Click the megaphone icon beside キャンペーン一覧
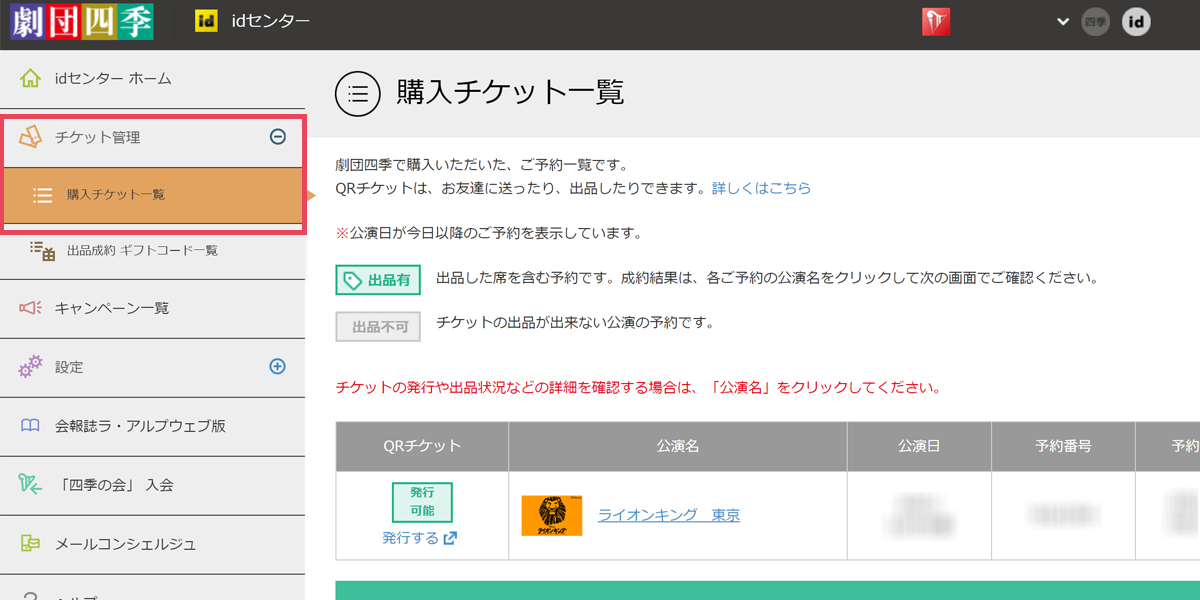The image size is (1200, 600). 30,308
